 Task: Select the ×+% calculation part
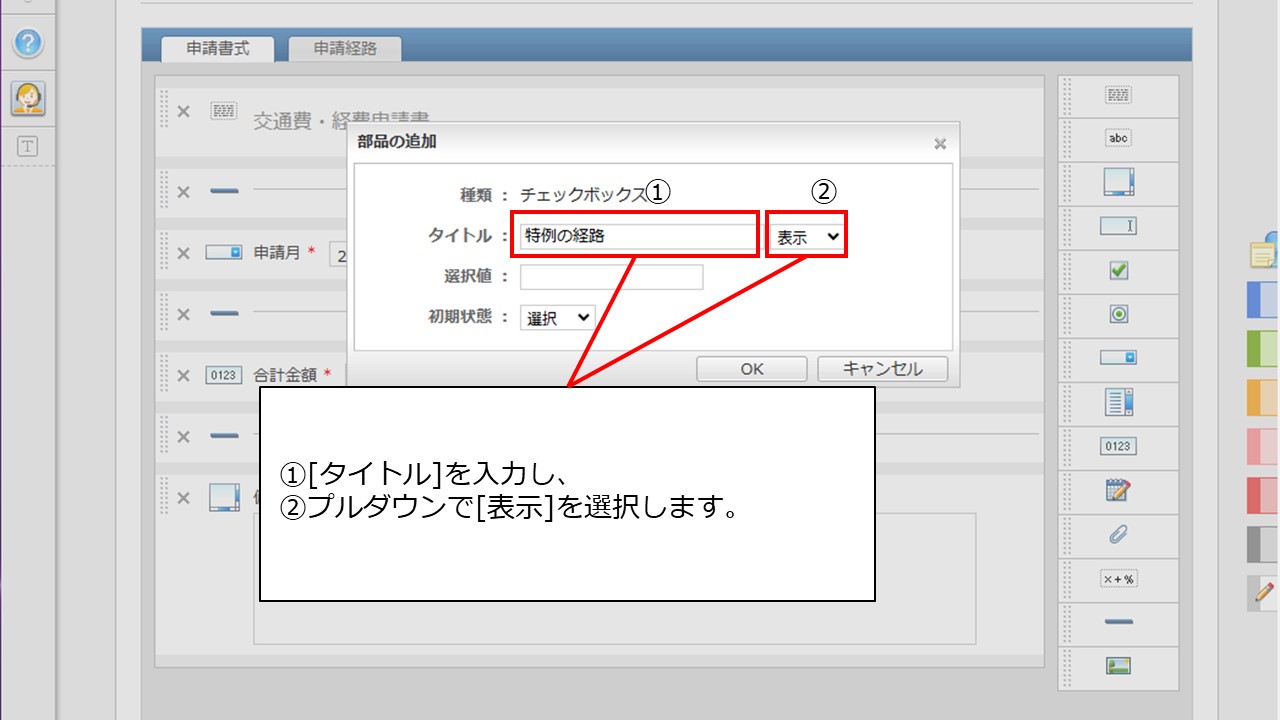pos(1118,579)
